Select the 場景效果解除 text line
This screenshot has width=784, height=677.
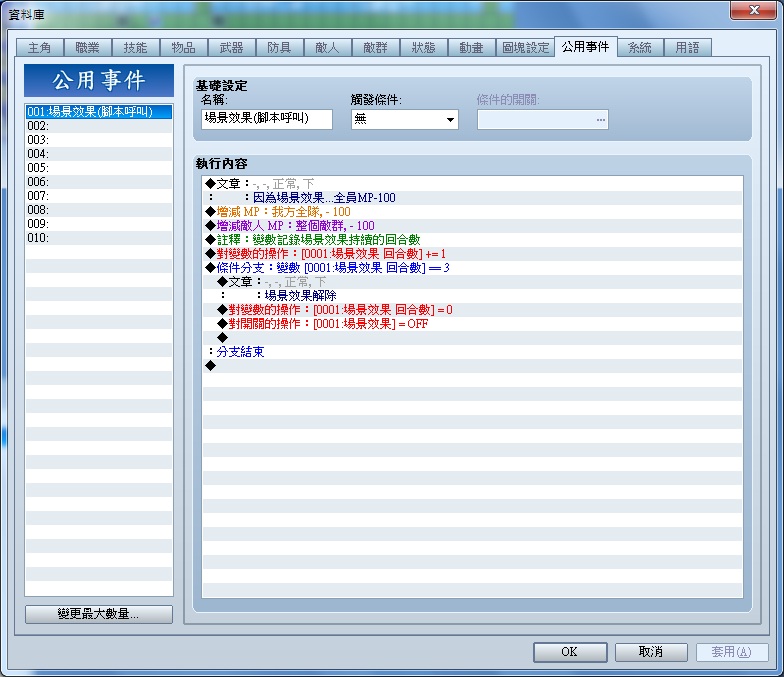click(472, 296)
